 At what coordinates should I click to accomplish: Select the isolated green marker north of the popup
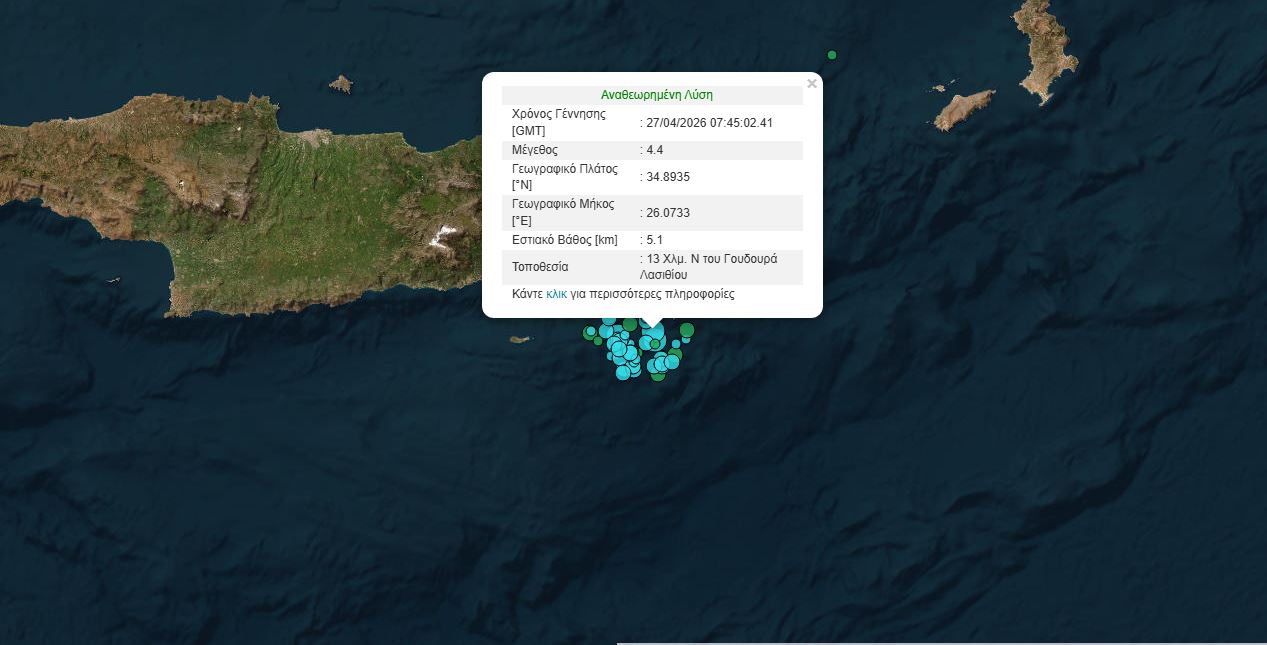[x=832, y=55]
